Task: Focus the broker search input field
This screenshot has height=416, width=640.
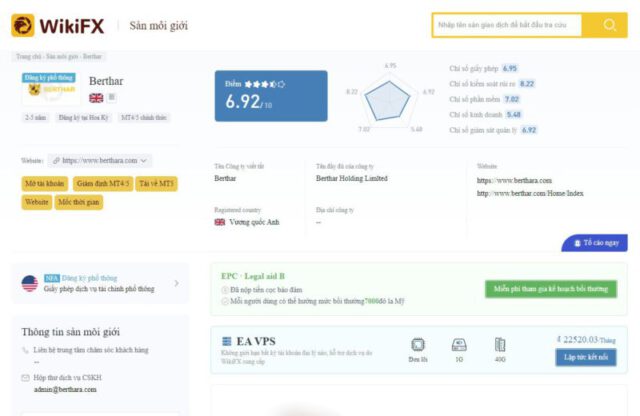Action: tap(510, 25)
